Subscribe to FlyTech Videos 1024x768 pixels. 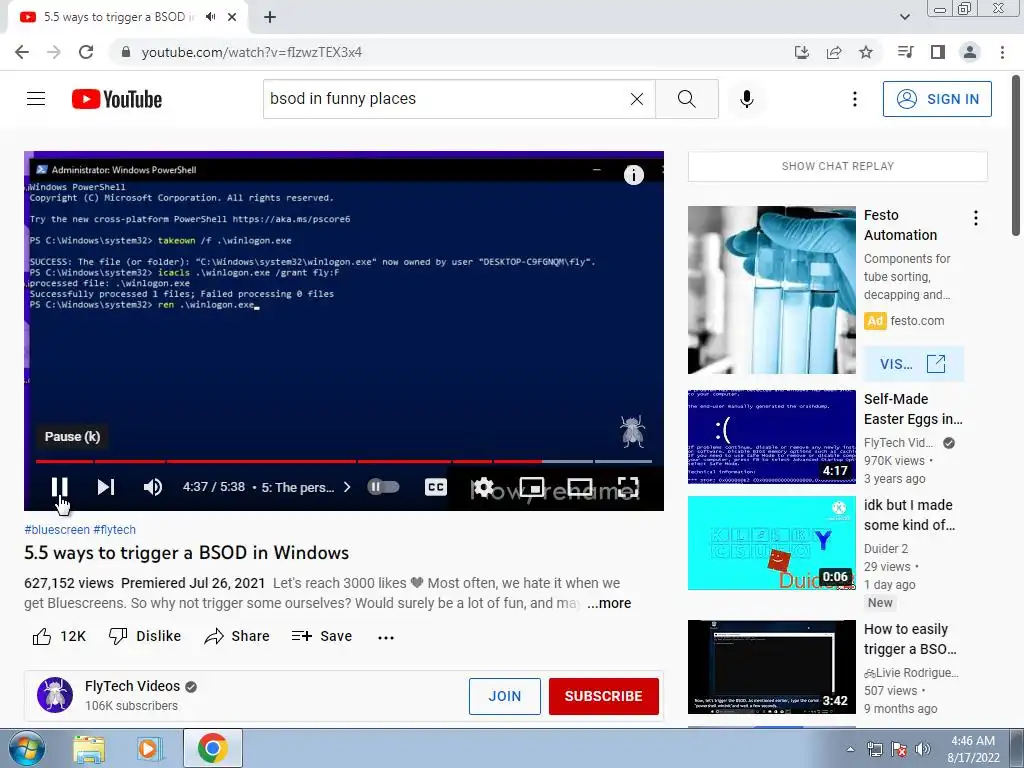(x=603, y=696)
